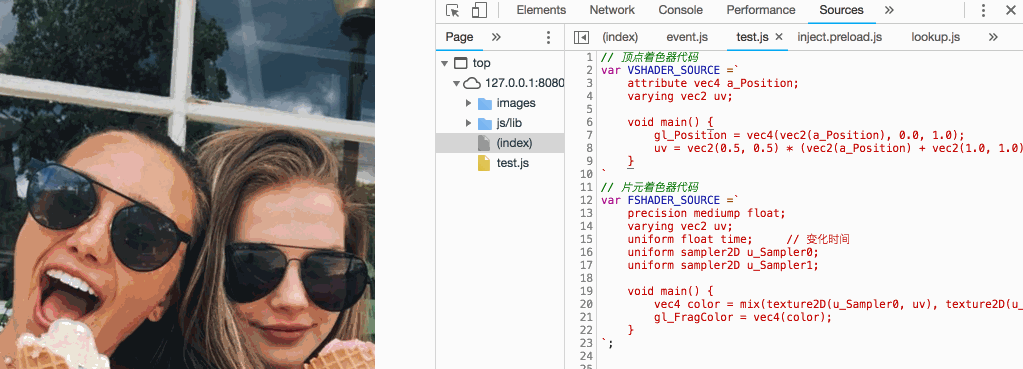Viewport: 1023px width, 369px height.
Task: Show more open file tabs chevron
Action: click(993, 37)
